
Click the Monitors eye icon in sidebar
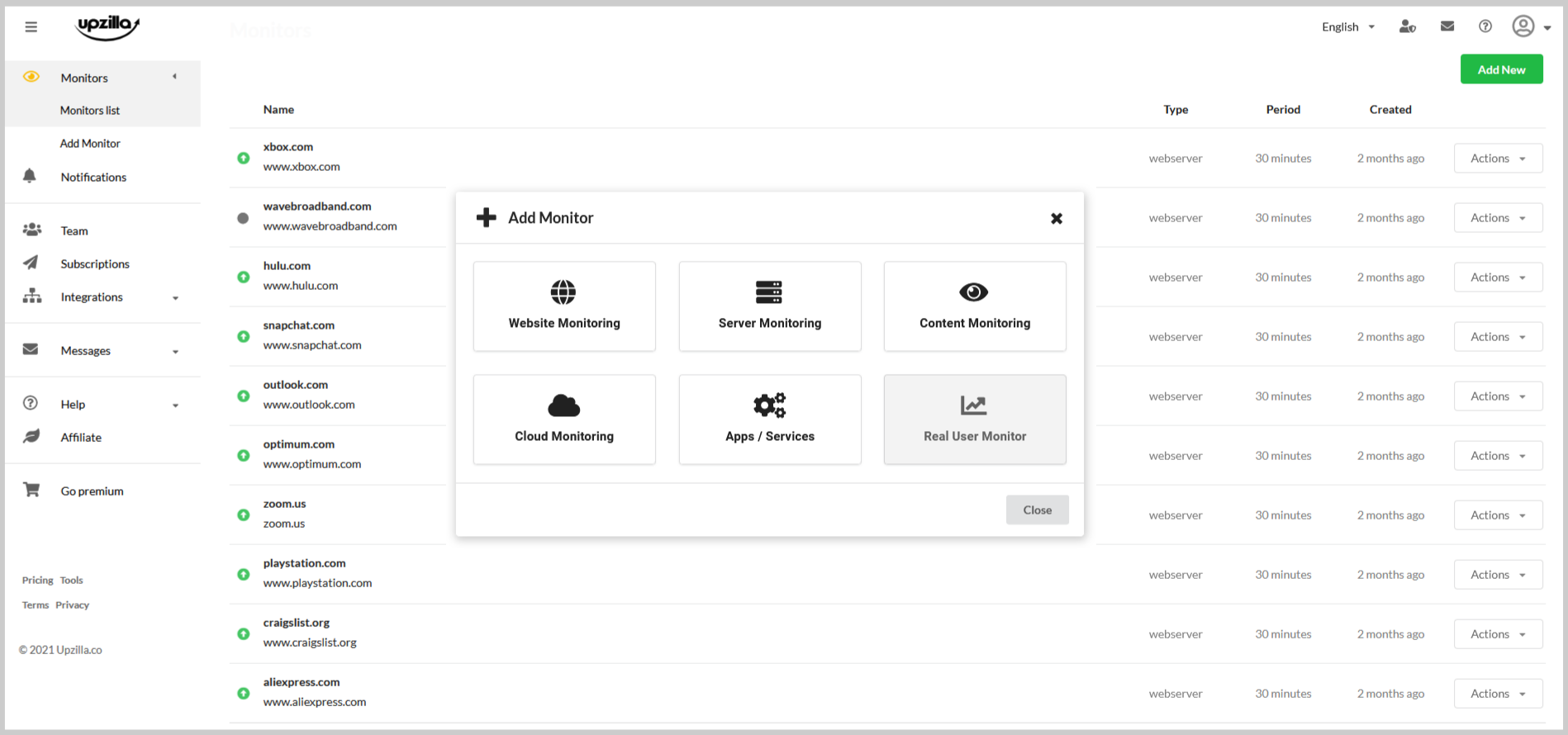tap(31, 77)
